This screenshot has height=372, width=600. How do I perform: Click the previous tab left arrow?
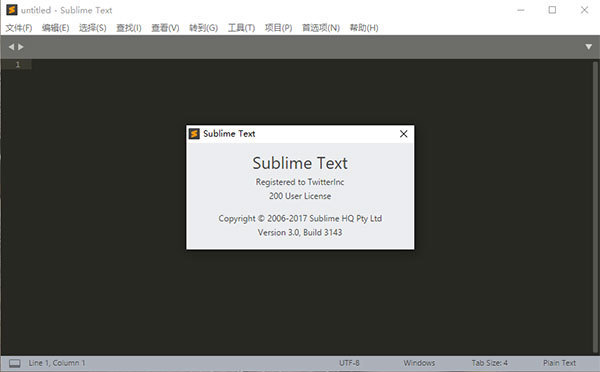[x=11, y=47]
